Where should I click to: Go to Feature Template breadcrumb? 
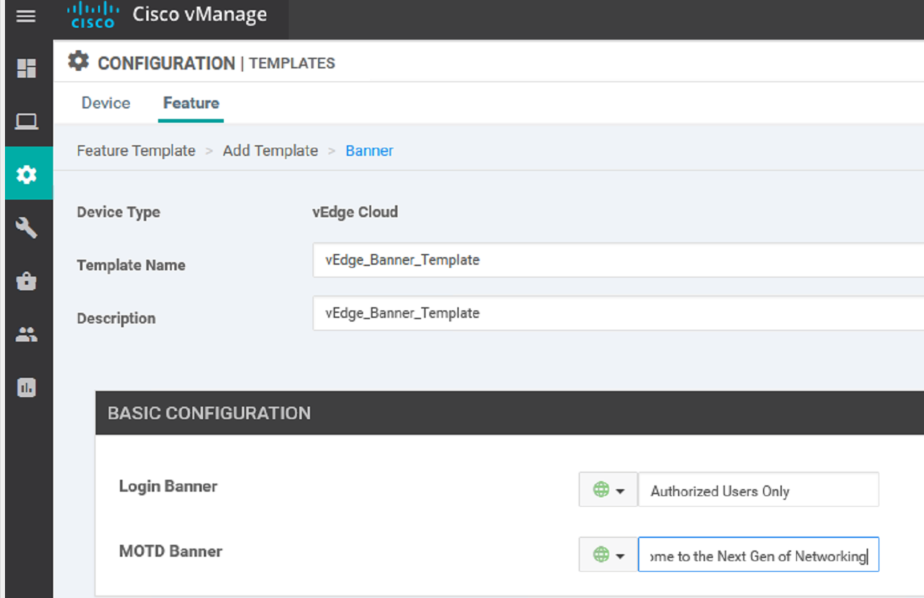tap(136, 151)
